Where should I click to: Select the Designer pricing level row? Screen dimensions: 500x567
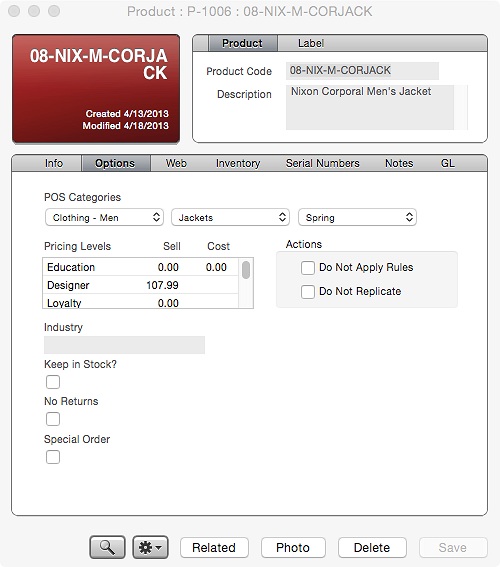coord(141,285)
